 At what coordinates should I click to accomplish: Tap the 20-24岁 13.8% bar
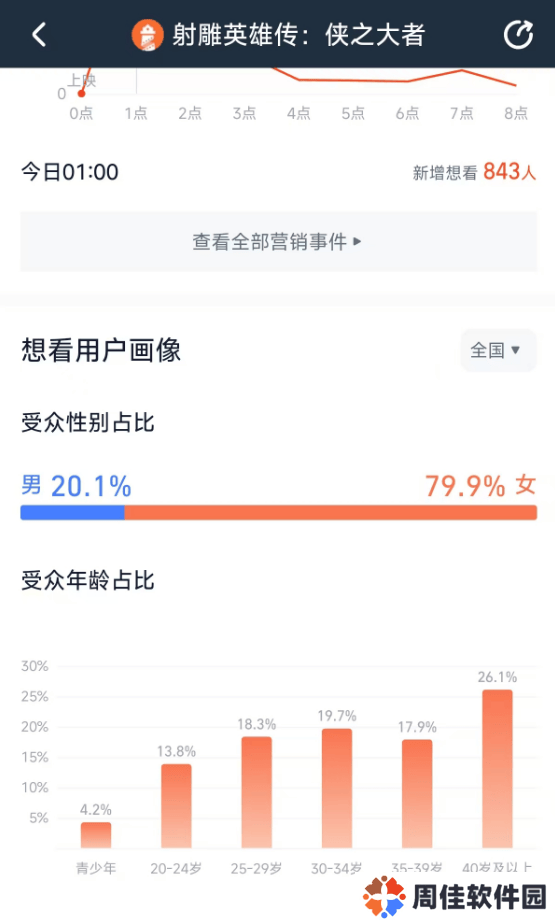click(x=176, y=806)
